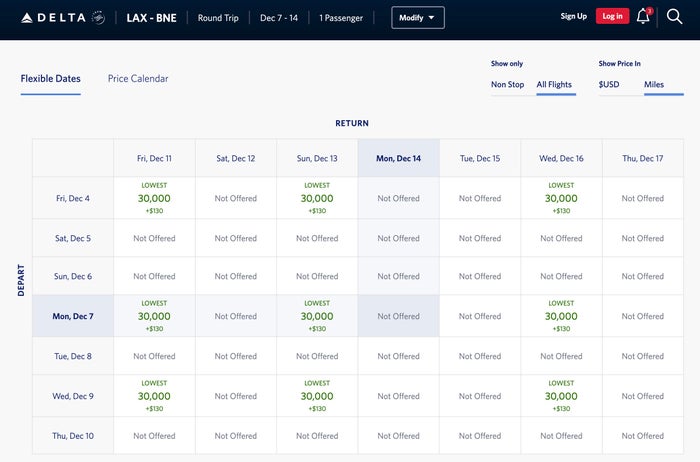Choose 30,000 fare Dec 4 to Dec 11
Viewport: 700px width, 462px height.
click(x=154, y=198)
